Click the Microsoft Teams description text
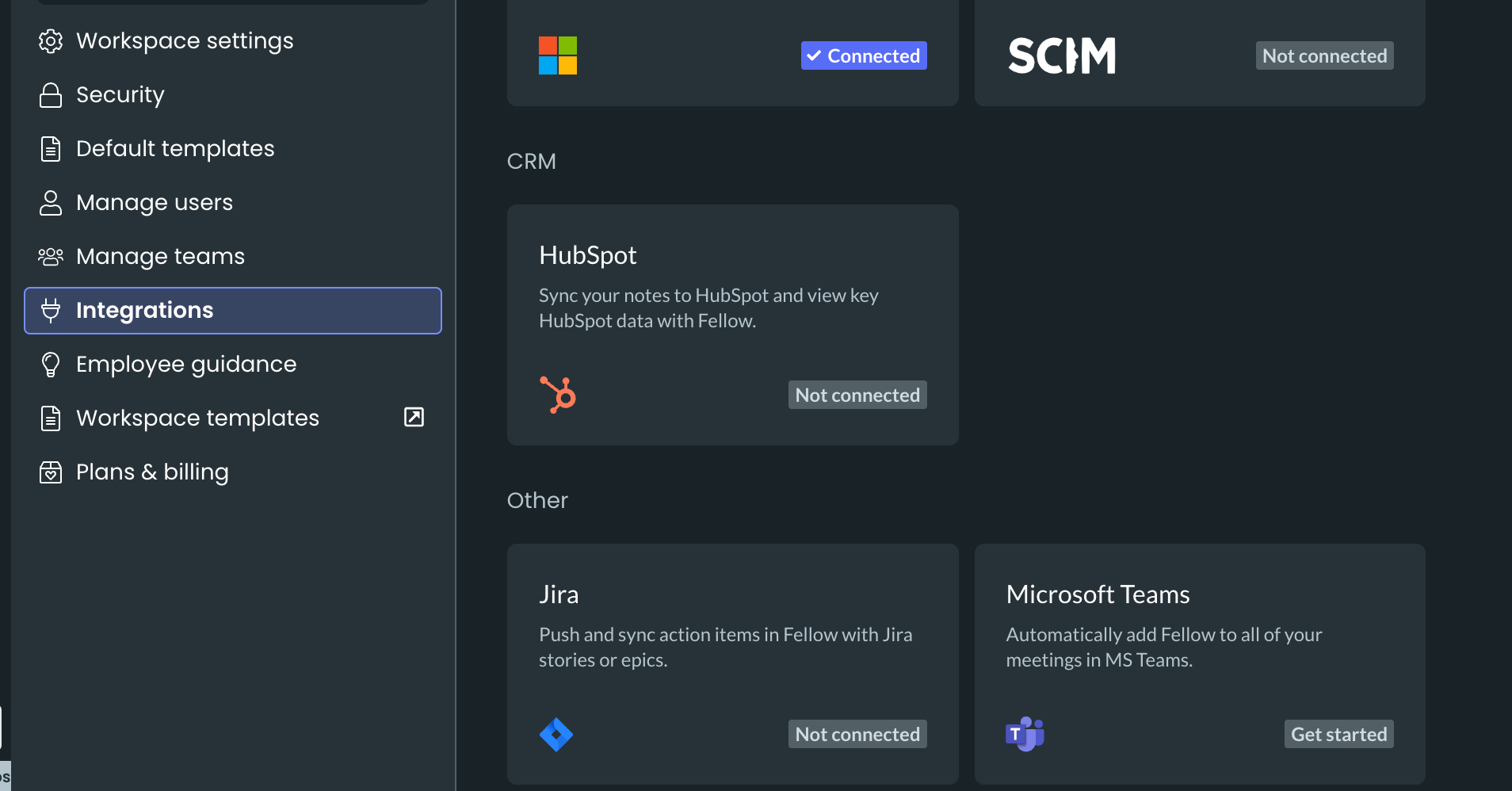 point(1164,647)
